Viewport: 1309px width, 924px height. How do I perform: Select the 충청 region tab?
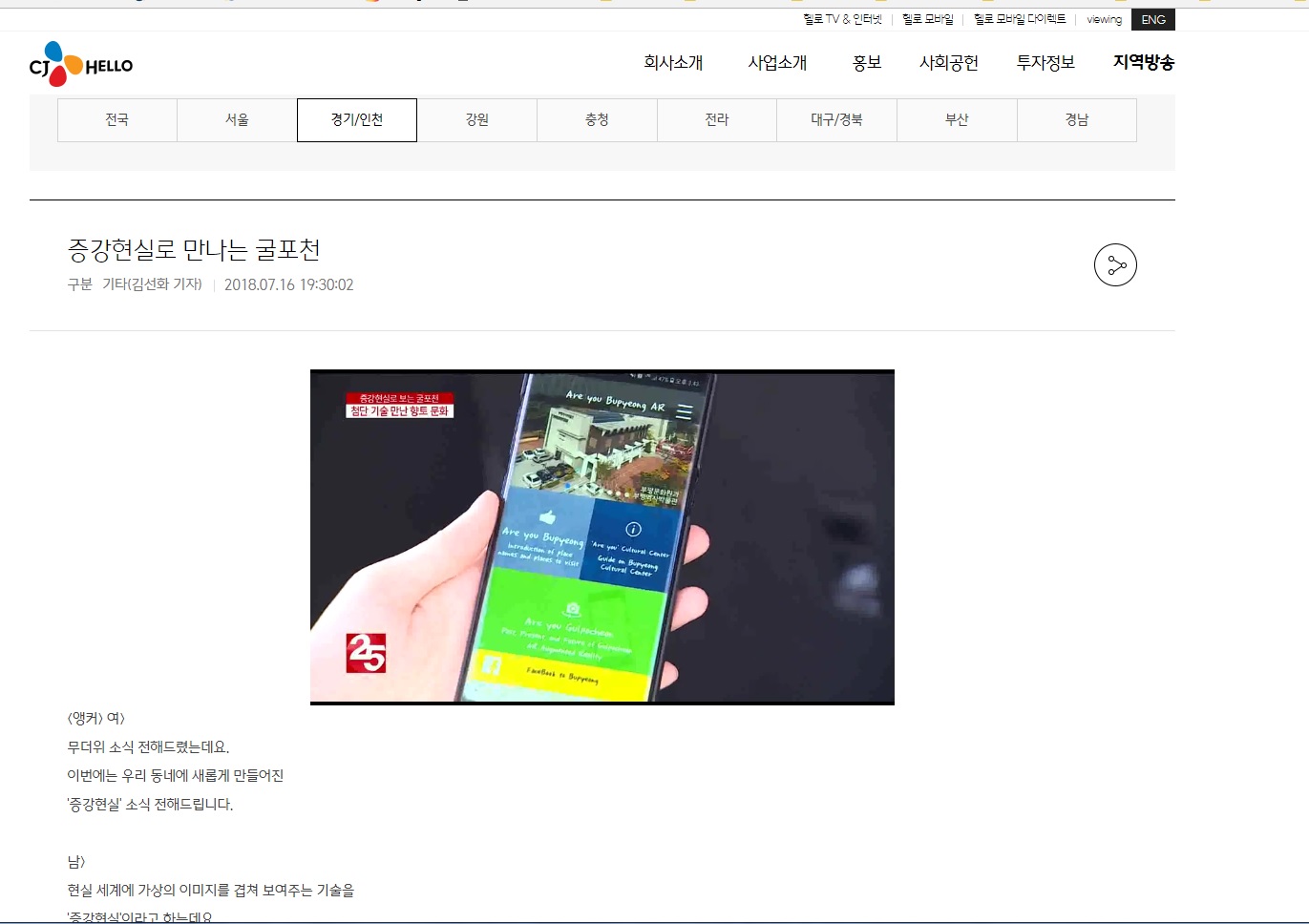click(597, 120)
